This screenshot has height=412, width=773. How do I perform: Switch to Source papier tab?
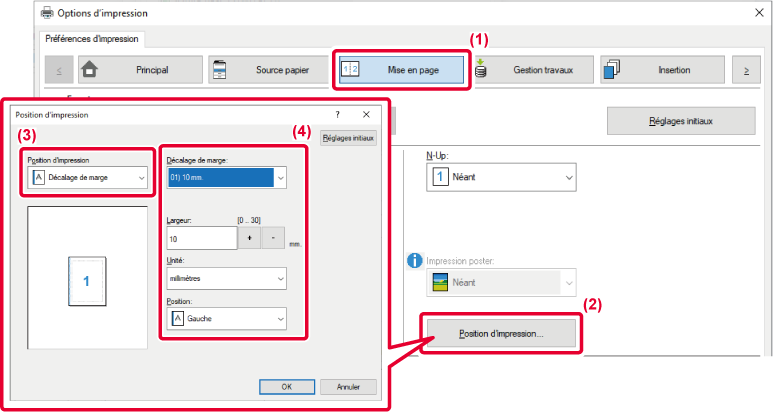(x=267, y=70)
